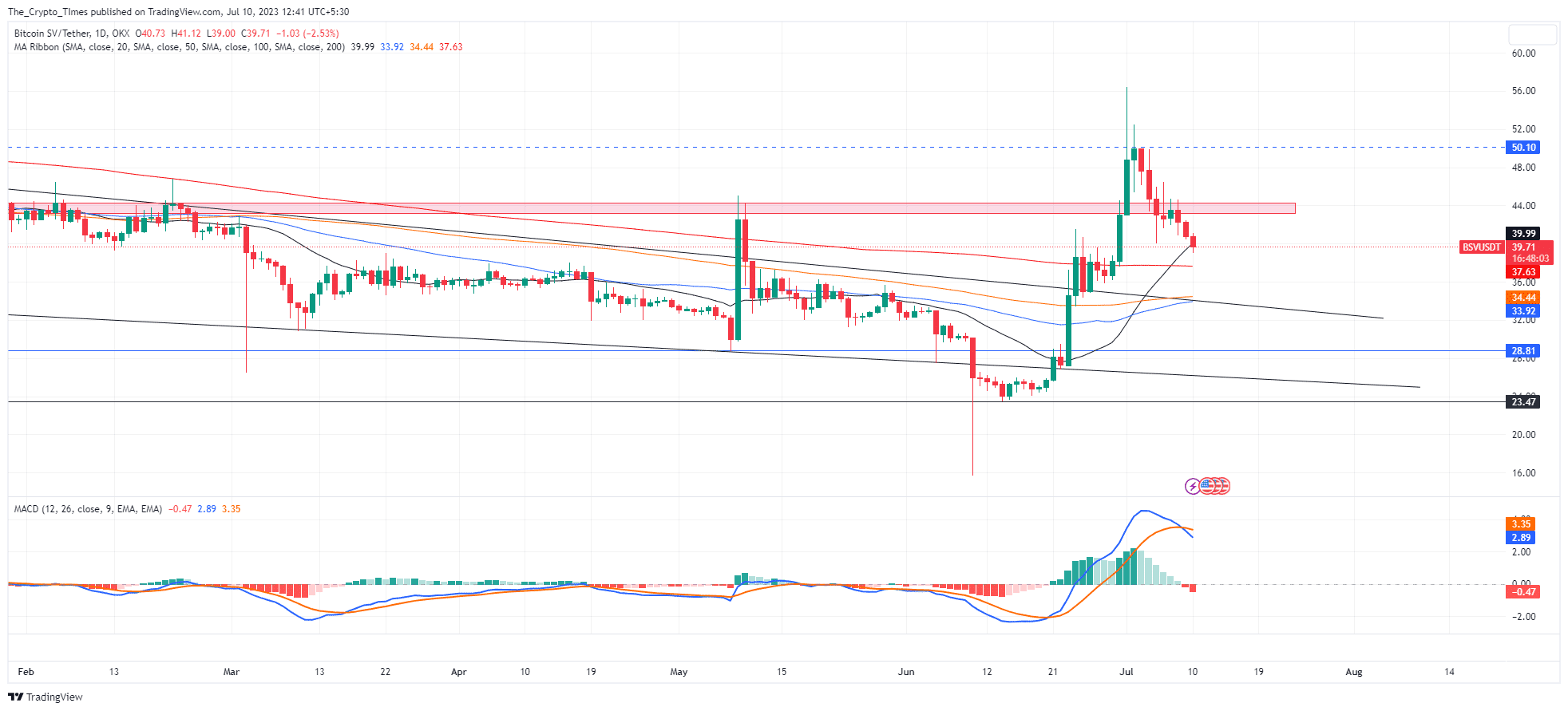
Task: Click the red BSVUSDT symbol tag on the price axis
Action: 1482,247
